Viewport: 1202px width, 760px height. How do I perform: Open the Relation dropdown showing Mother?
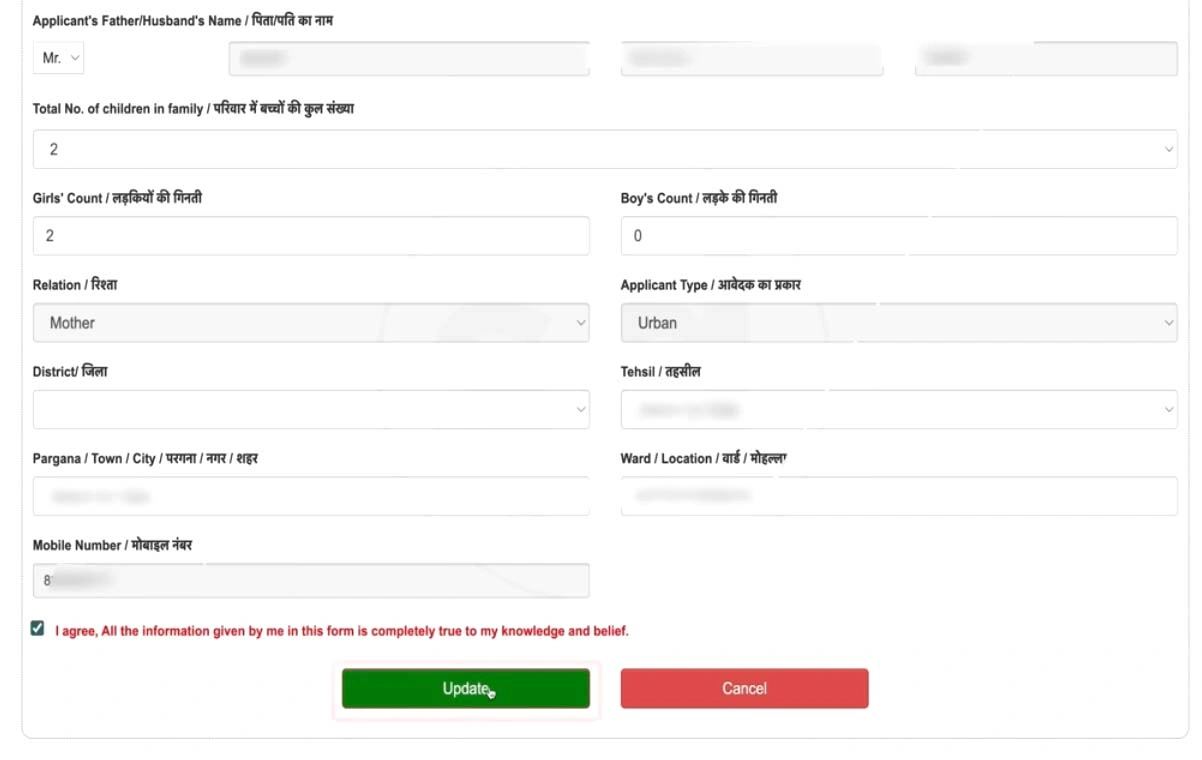coord(310,323)
